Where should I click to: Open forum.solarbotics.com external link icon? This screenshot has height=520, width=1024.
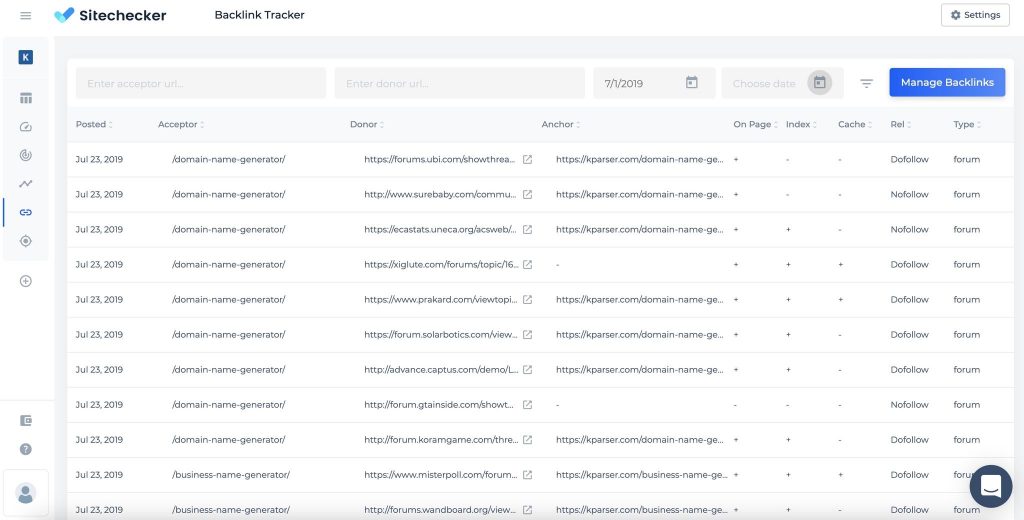coord(527,334)
